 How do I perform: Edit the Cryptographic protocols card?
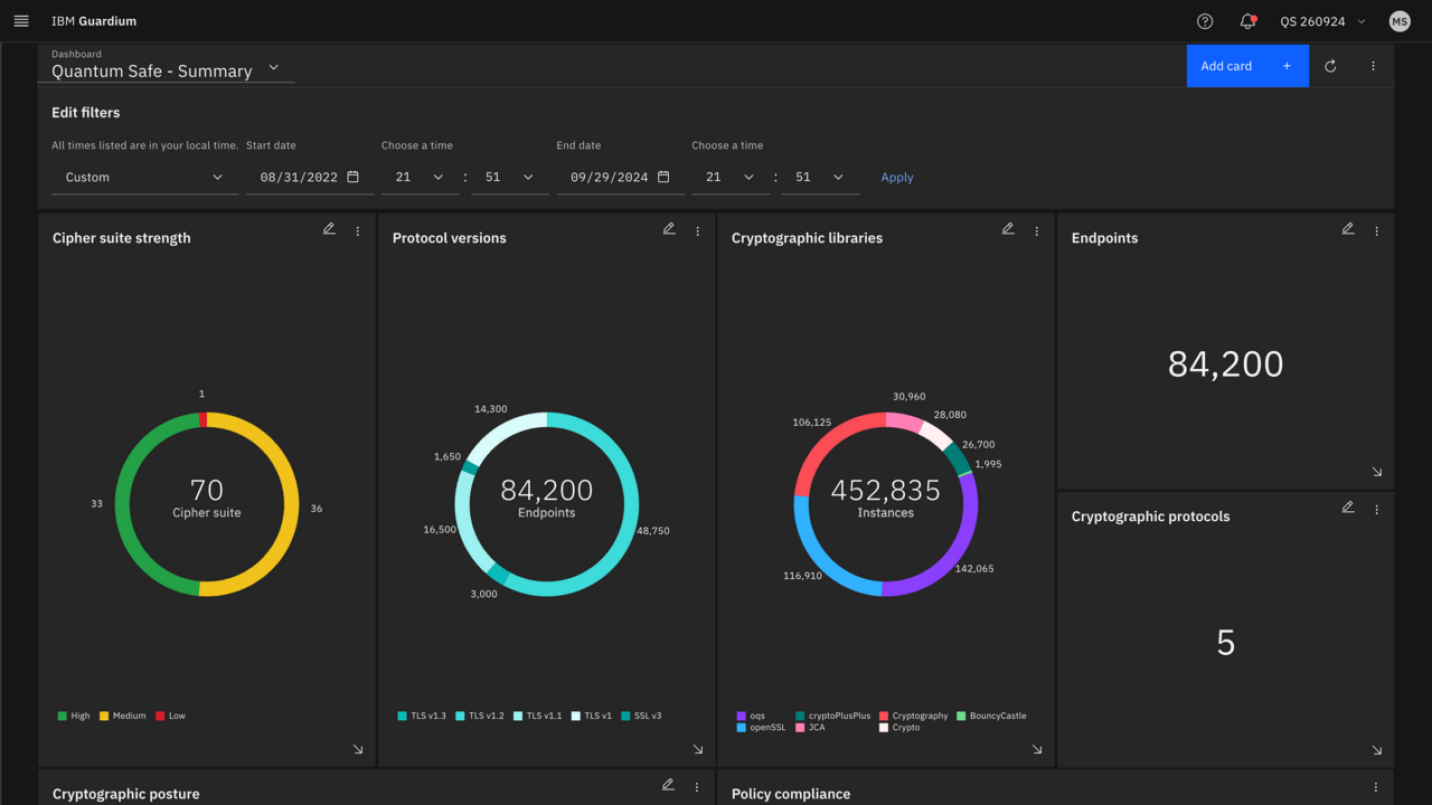[x=1348, y=507]
